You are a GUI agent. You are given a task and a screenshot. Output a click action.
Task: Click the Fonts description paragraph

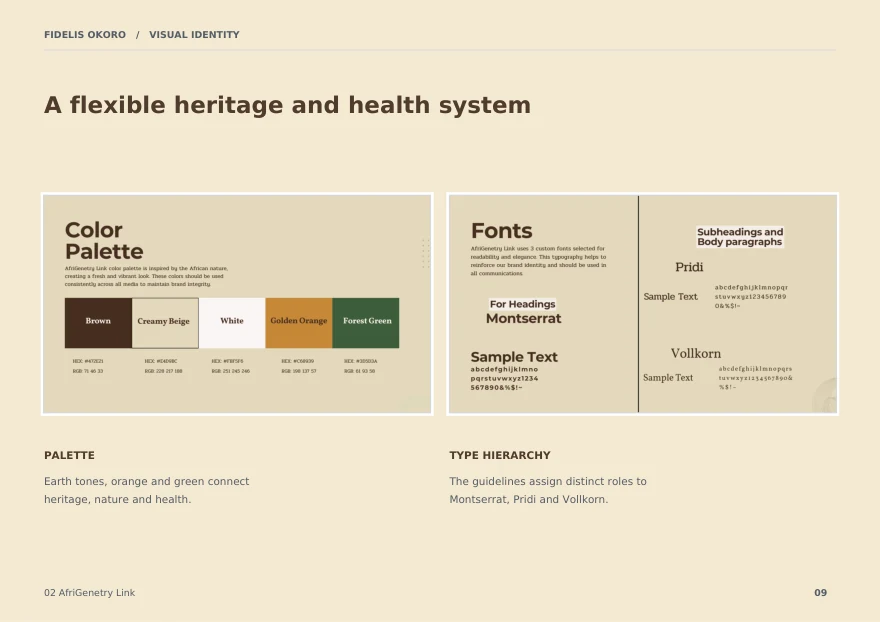(x=538, y=261)
